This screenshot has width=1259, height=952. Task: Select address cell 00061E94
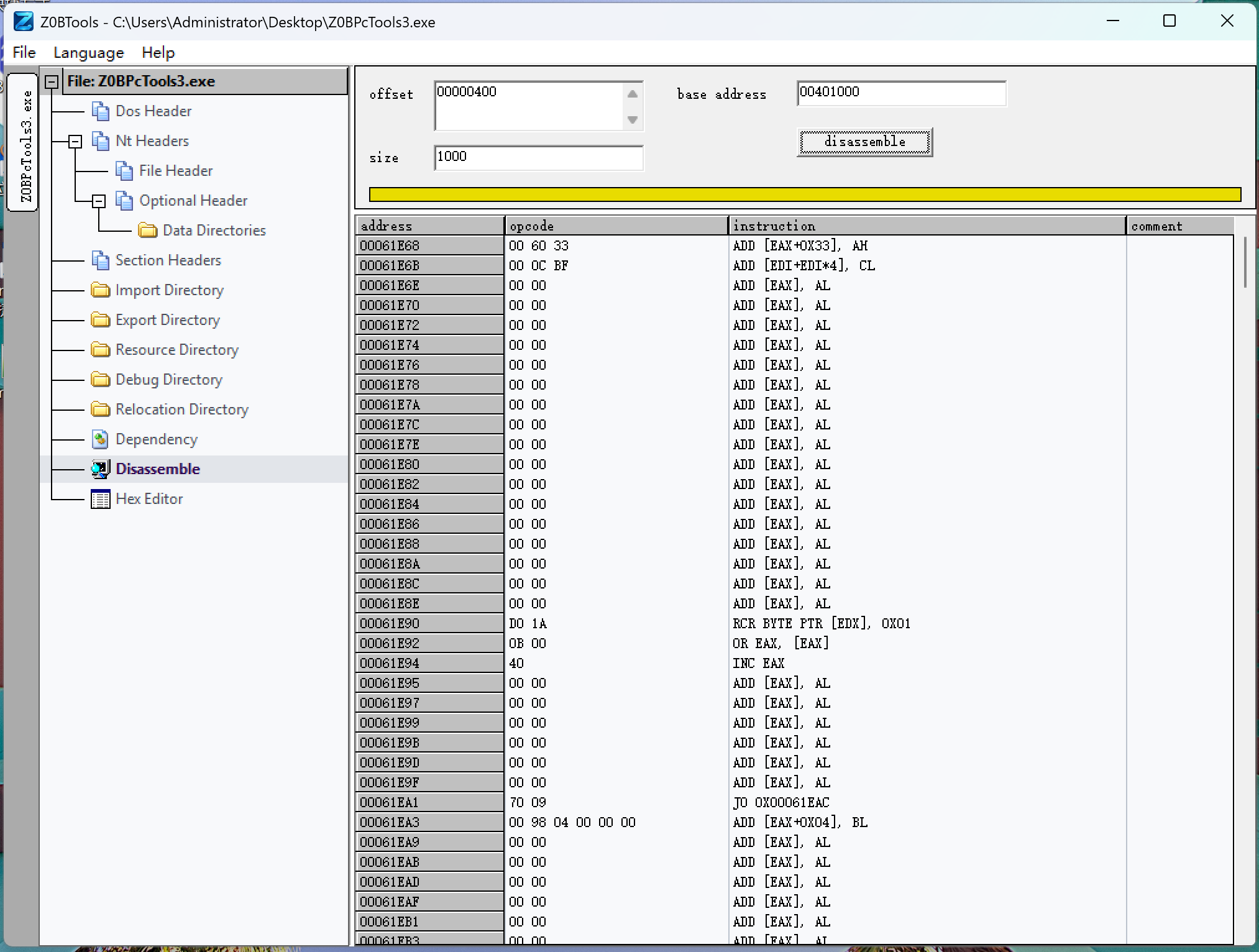click(x=429, y=664)
